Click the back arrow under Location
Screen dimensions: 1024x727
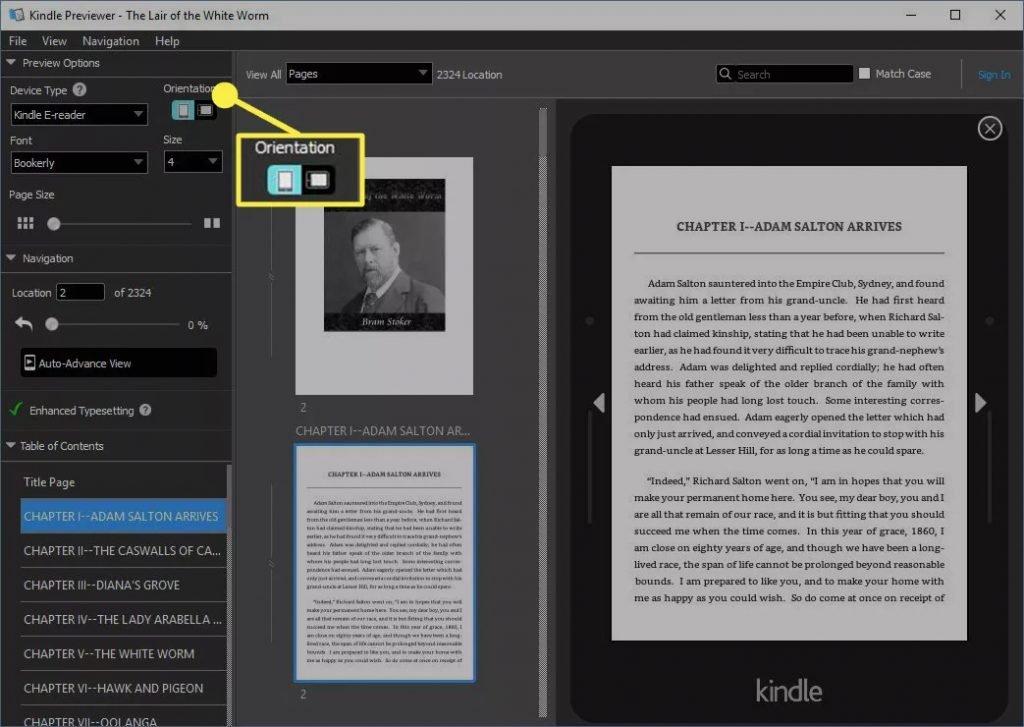pyautogui.click(x=24, y=323)
